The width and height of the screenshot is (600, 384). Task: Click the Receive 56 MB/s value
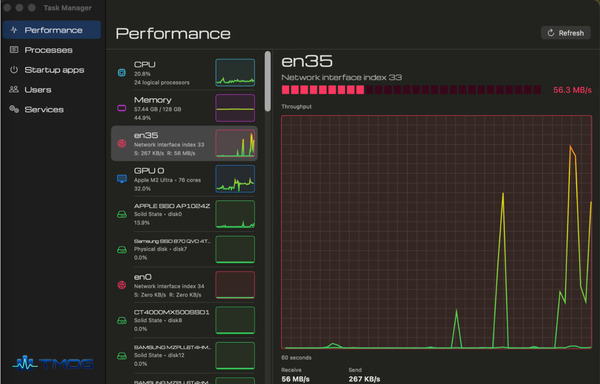tap(295, 379)
